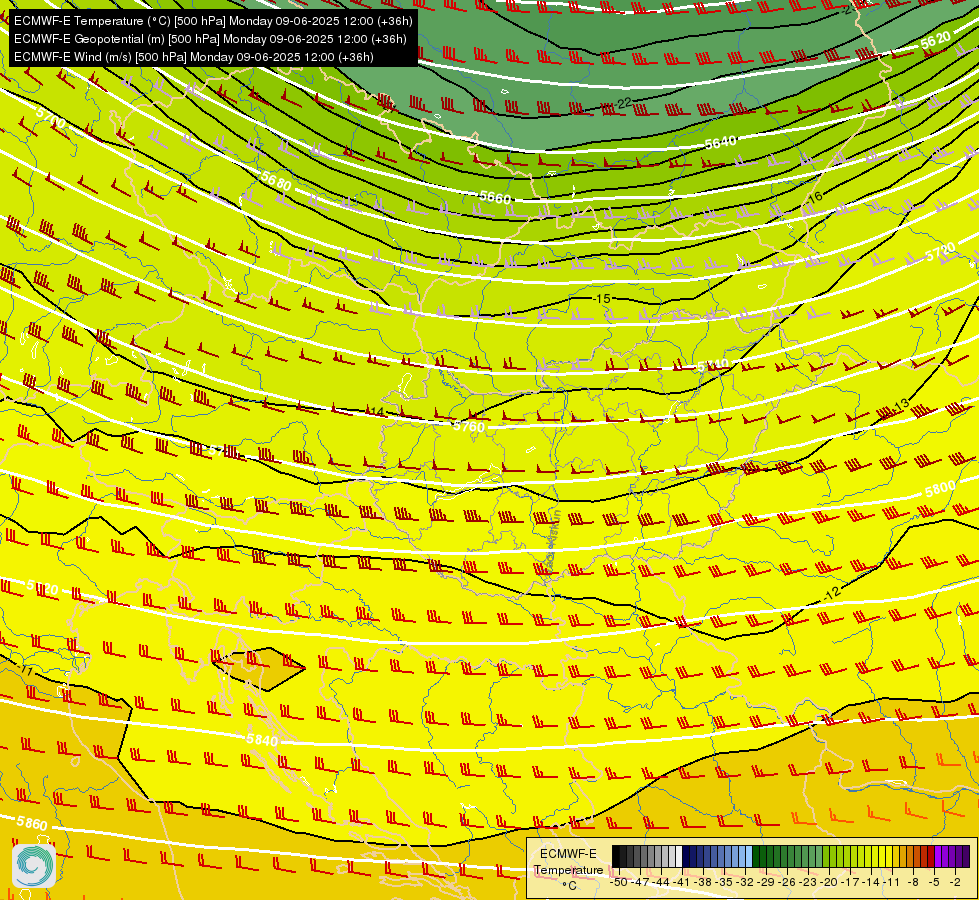Image resolution: width=979 pixels, height=900 pixels.
Task: Click the -2 value on the legend scale
Action: click(955, 882)
